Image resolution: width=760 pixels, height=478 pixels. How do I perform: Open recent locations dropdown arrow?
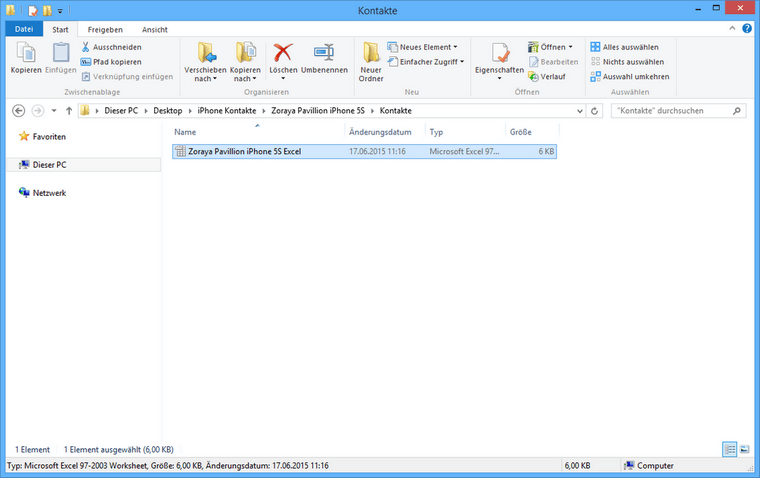click(54, 111)
